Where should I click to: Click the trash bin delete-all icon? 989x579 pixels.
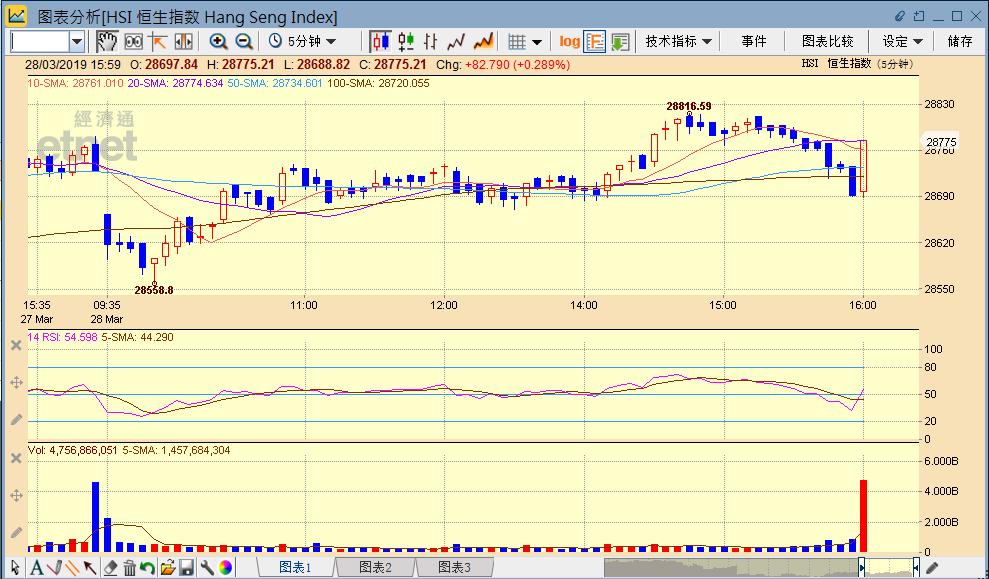click(x=129, y=567)
